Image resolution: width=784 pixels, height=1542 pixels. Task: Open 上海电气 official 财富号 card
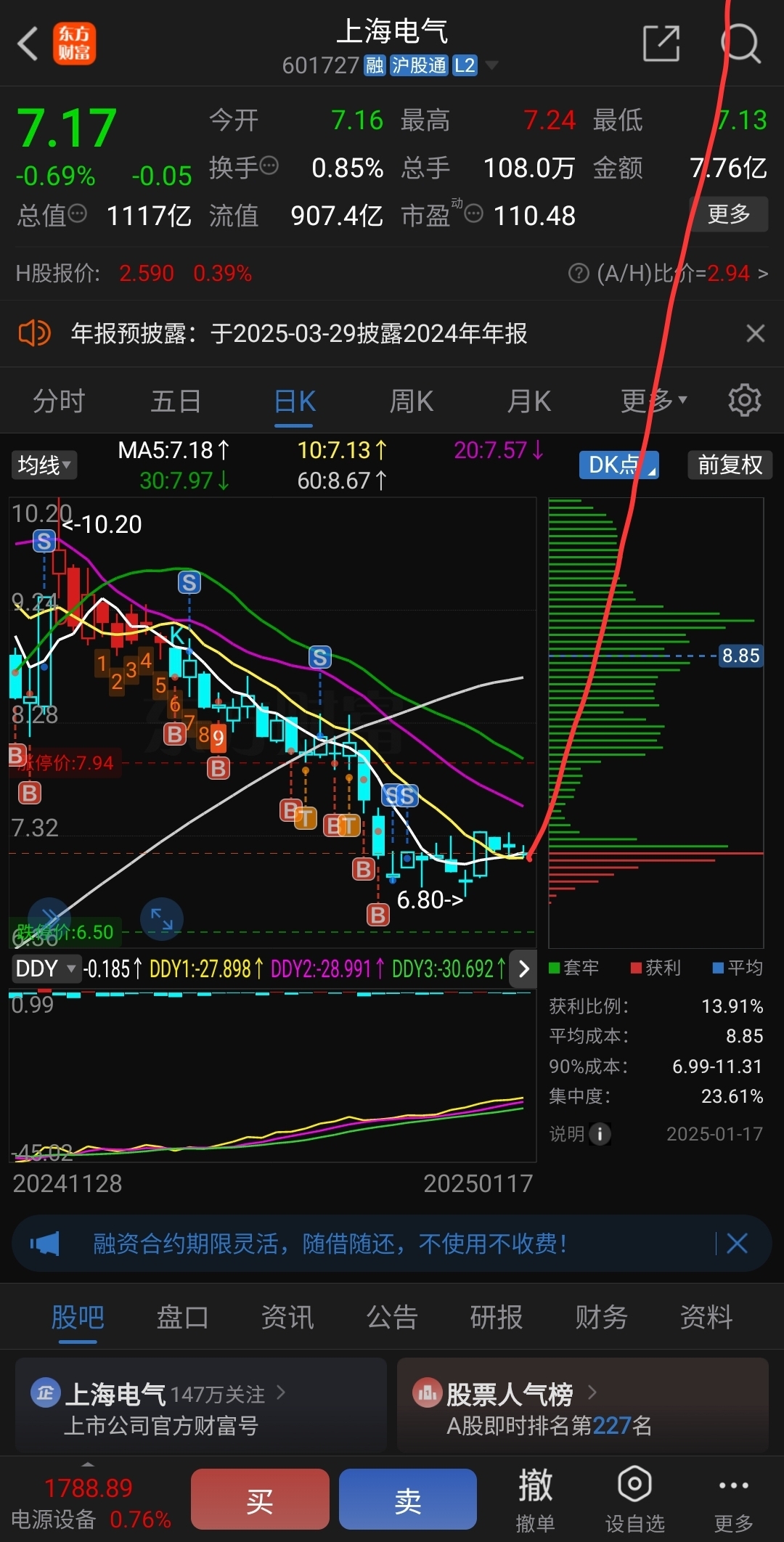tap(201, 1405)
